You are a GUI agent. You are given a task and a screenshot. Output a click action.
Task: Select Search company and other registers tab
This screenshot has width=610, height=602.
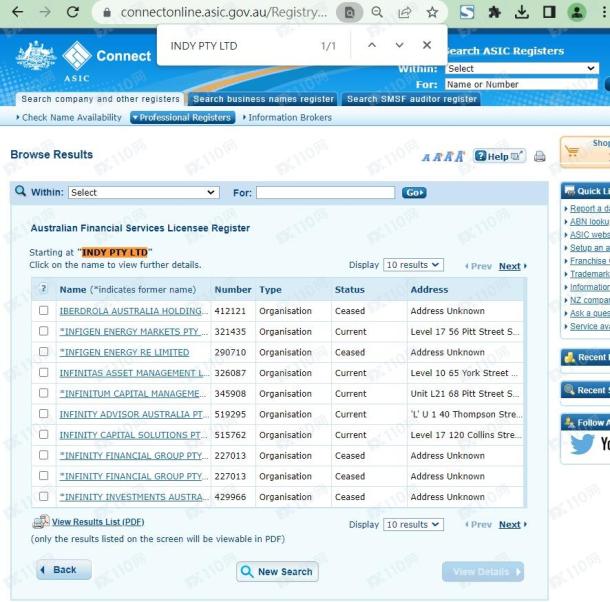[x=100, y=99]
